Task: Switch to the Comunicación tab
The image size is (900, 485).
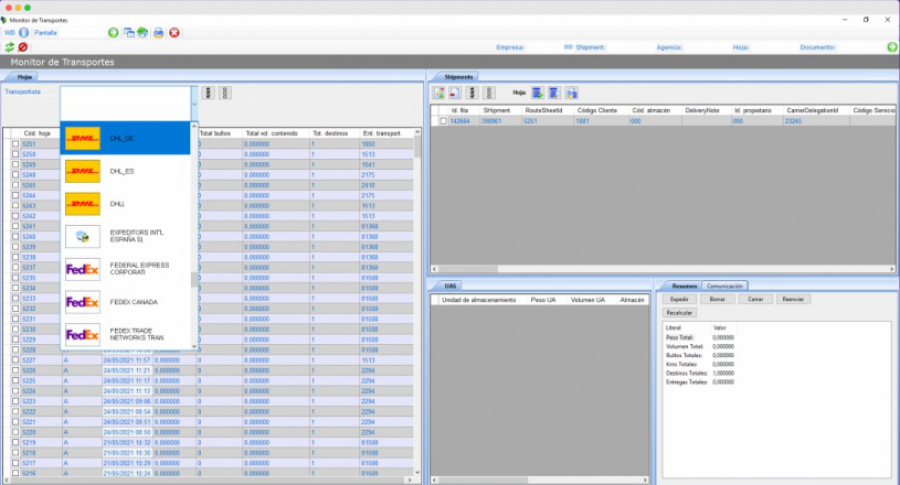Action: 725,286
